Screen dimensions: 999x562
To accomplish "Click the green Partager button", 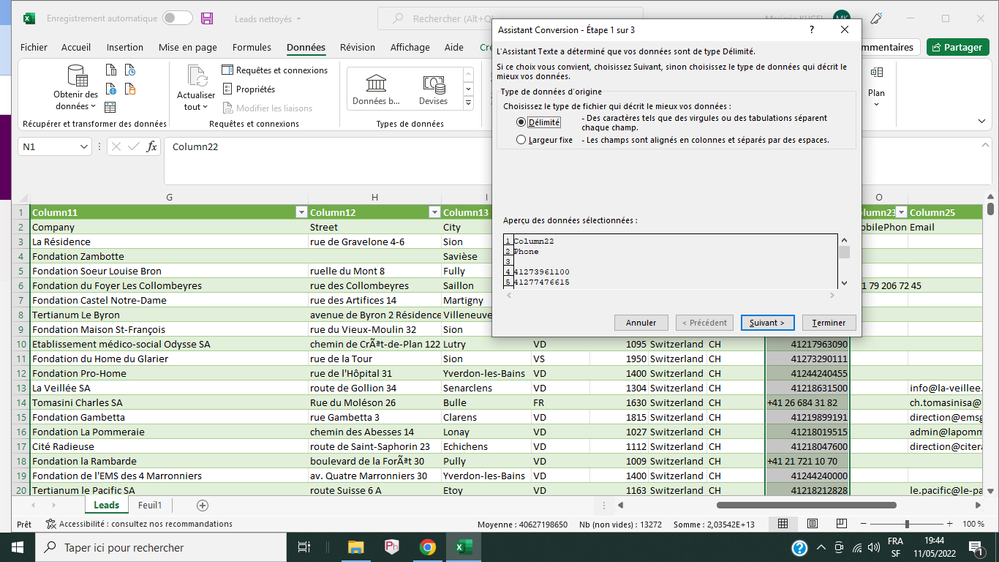I will (958, 47).
